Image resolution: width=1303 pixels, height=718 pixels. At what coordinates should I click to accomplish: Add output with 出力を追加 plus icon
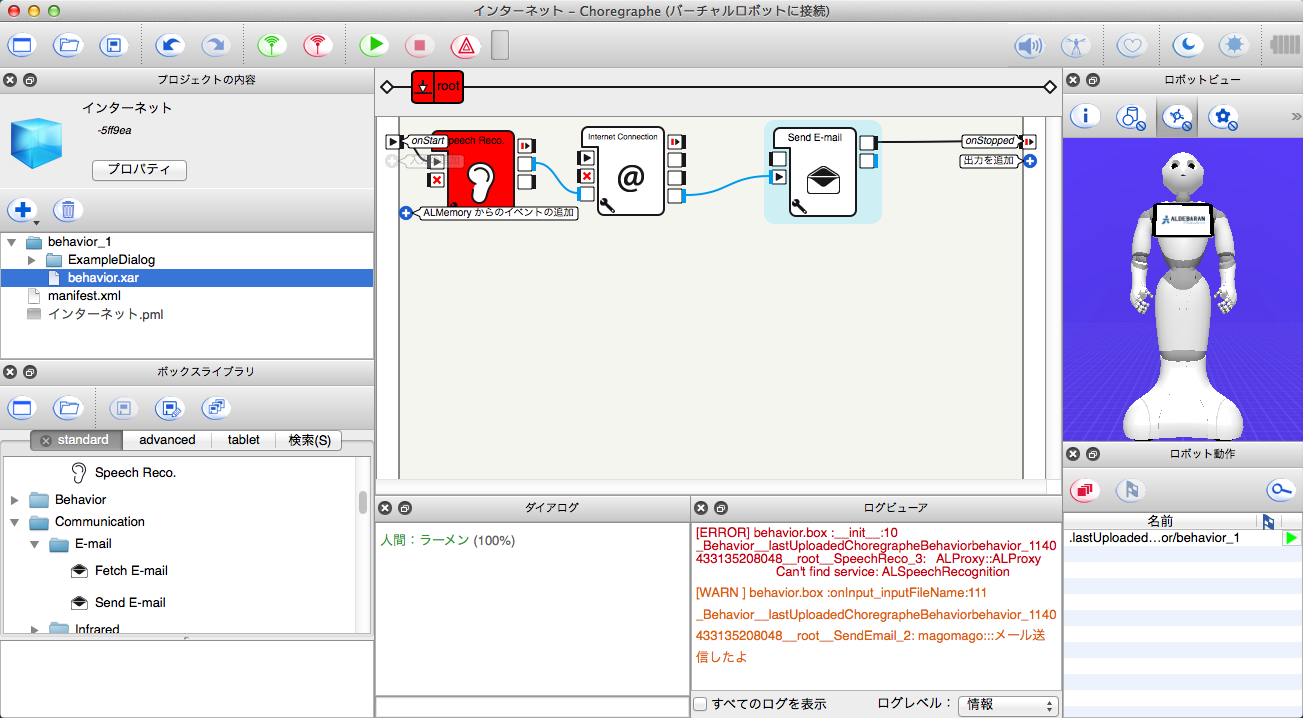[x=1029, y=160]
